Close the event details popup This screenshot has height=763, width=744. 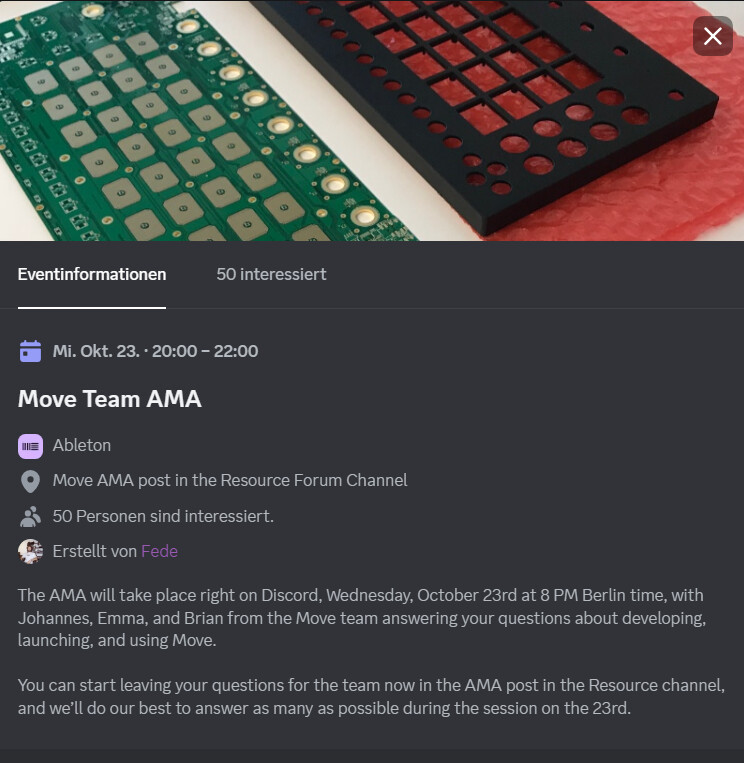click(712, 36)
